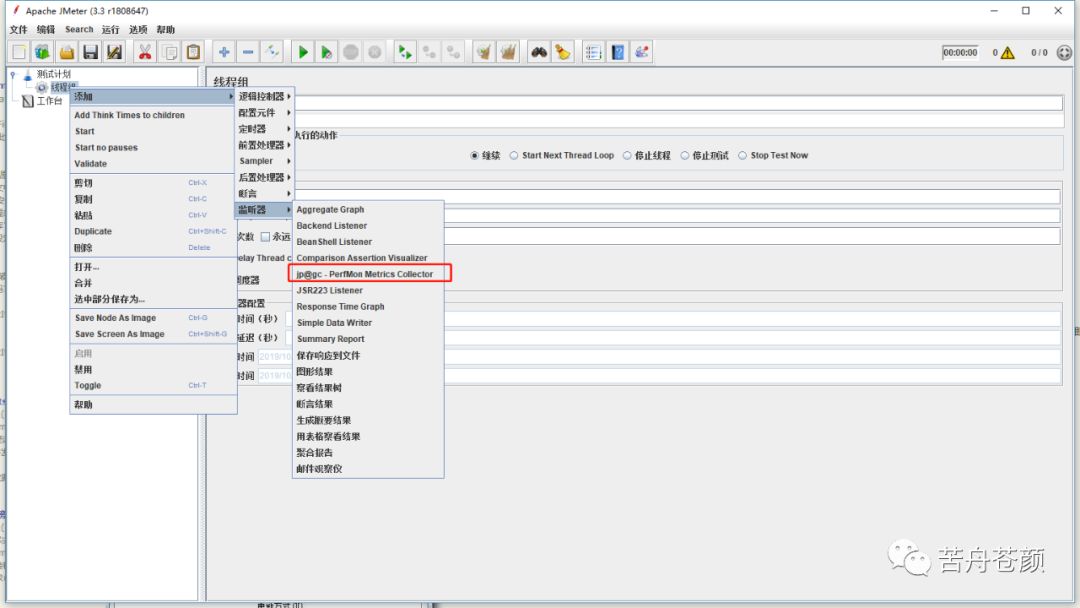The image size is (1080, 608).
Task: Click the Stop test toolbar icon
Action: [x=351, y=52]
